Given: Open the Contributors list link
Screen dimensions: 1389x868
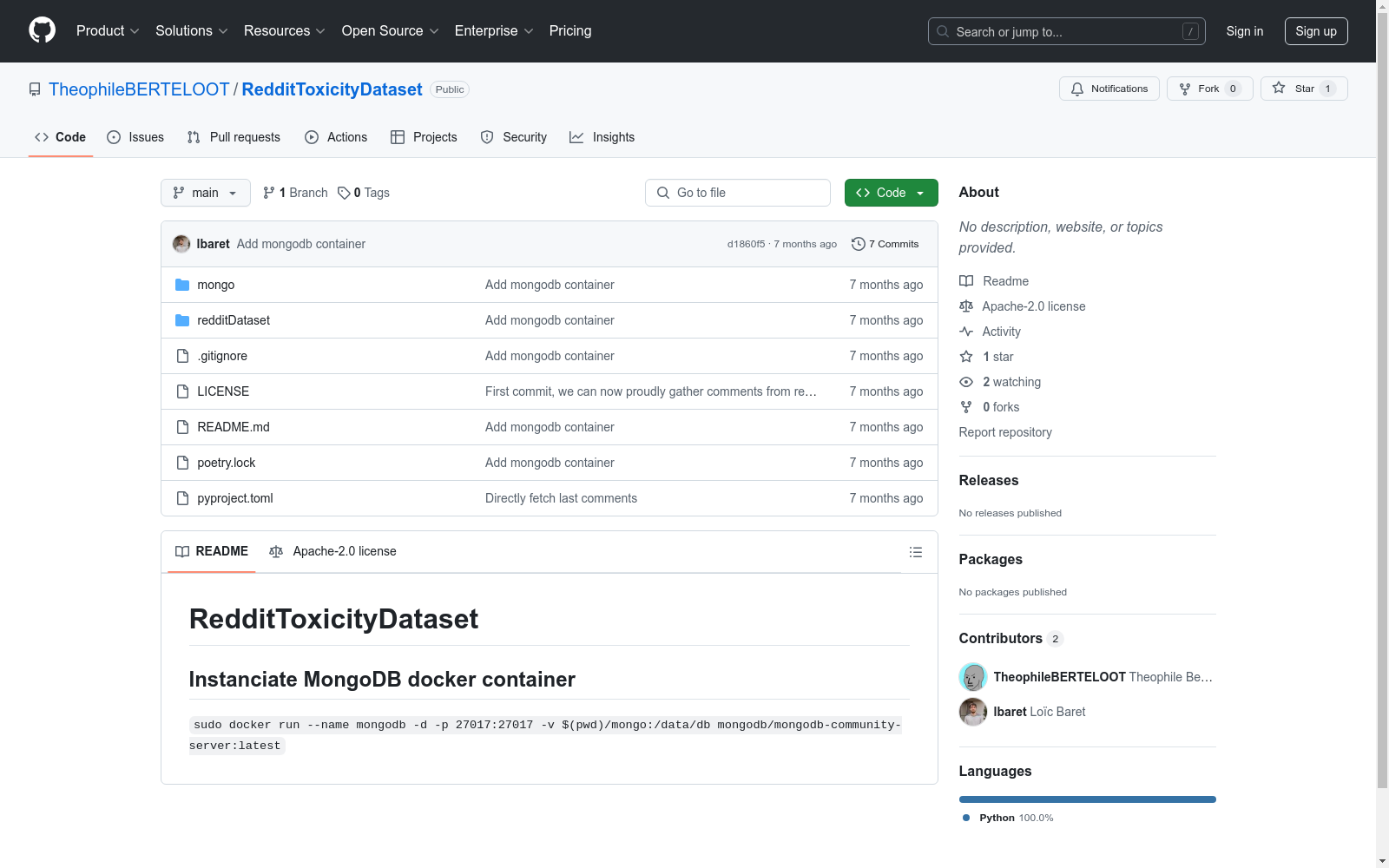Looking at the screenshot, I should tap(1011, 638).
